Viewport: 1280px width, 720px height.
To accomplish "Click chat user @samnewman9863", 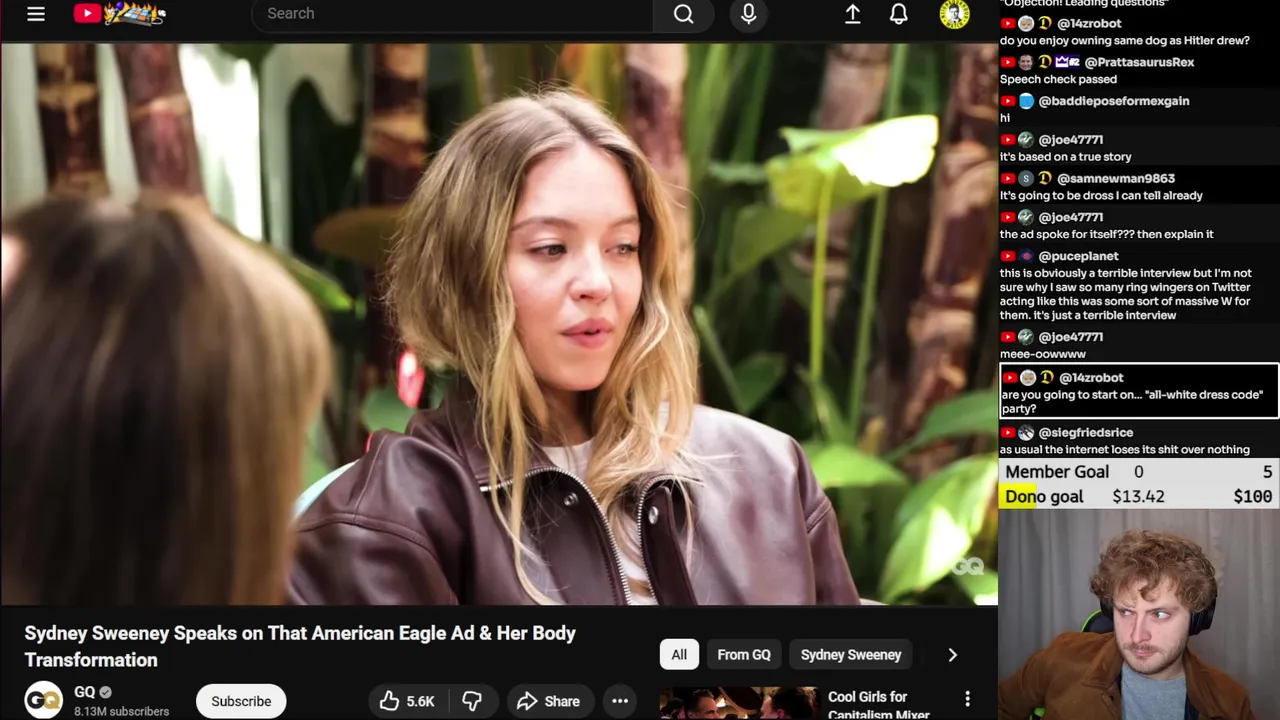I will point(1115,178).
